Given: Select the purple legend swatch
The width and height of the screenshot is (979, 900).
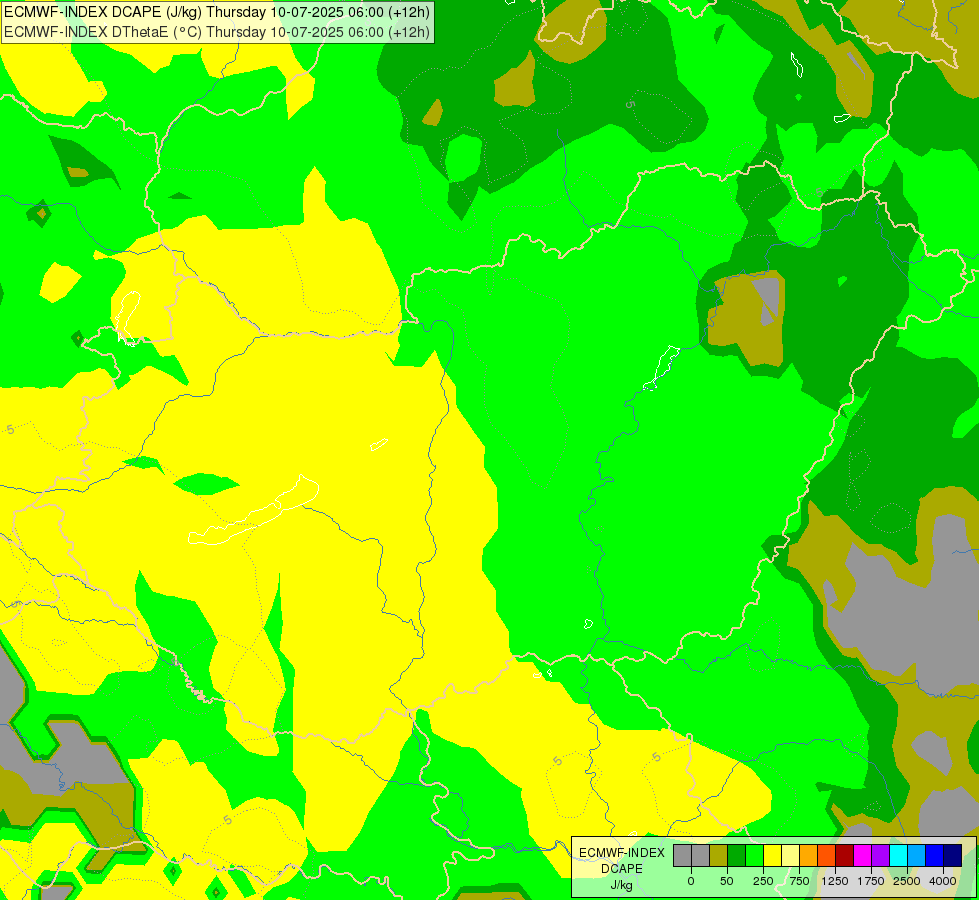Looking at the screenshot, I should tap(880, 855).
